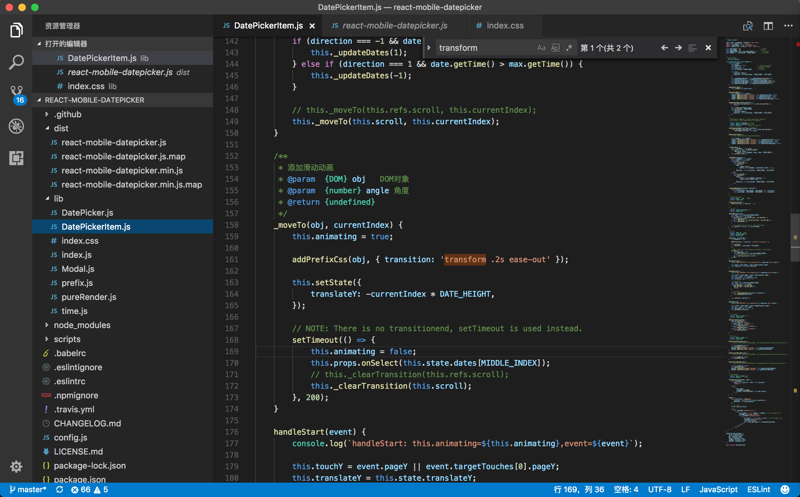800x497 pixels.
Task: Expand replace field arrow in find widget
Action: tap(429, 48)
